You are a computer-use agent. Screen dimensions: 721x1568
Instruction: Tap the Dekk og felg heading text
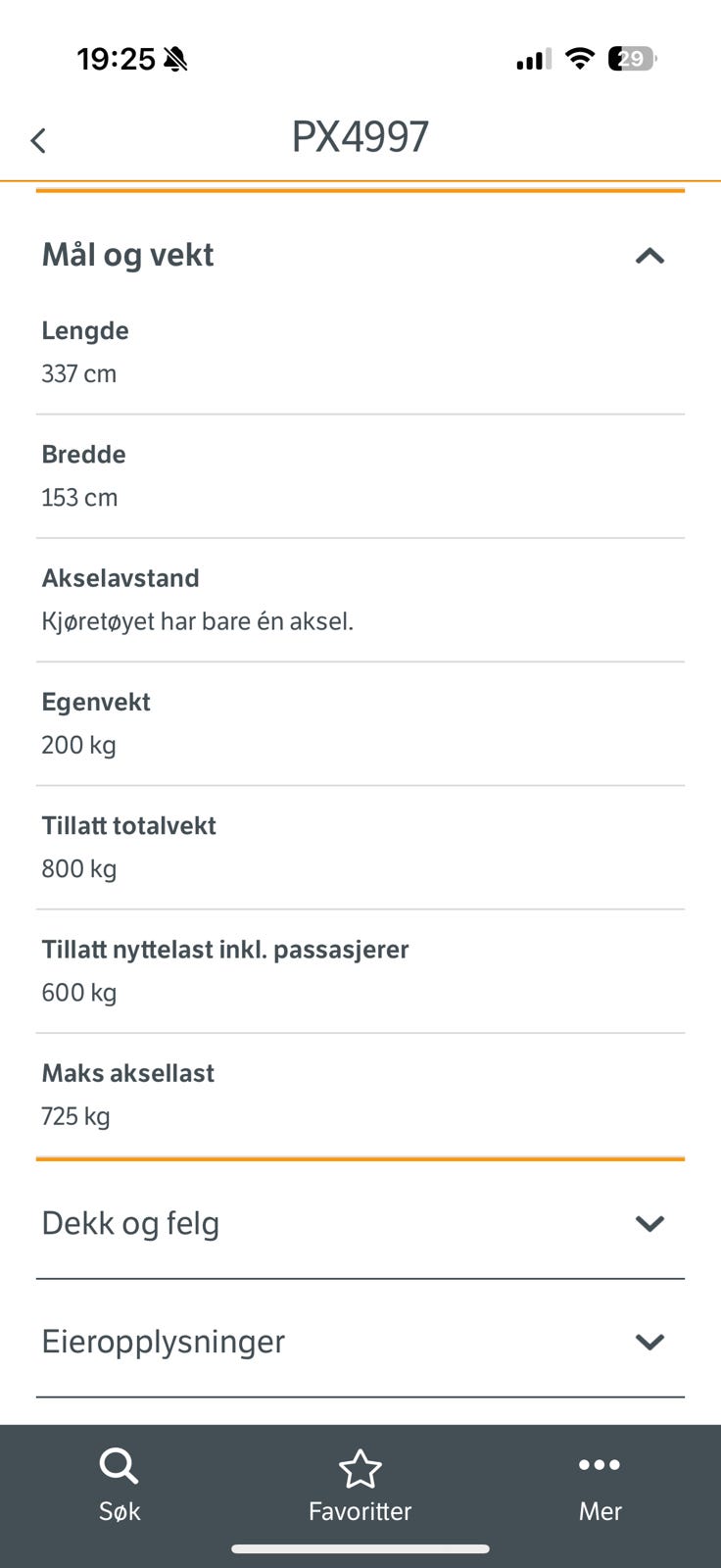tap(130, 1223)
